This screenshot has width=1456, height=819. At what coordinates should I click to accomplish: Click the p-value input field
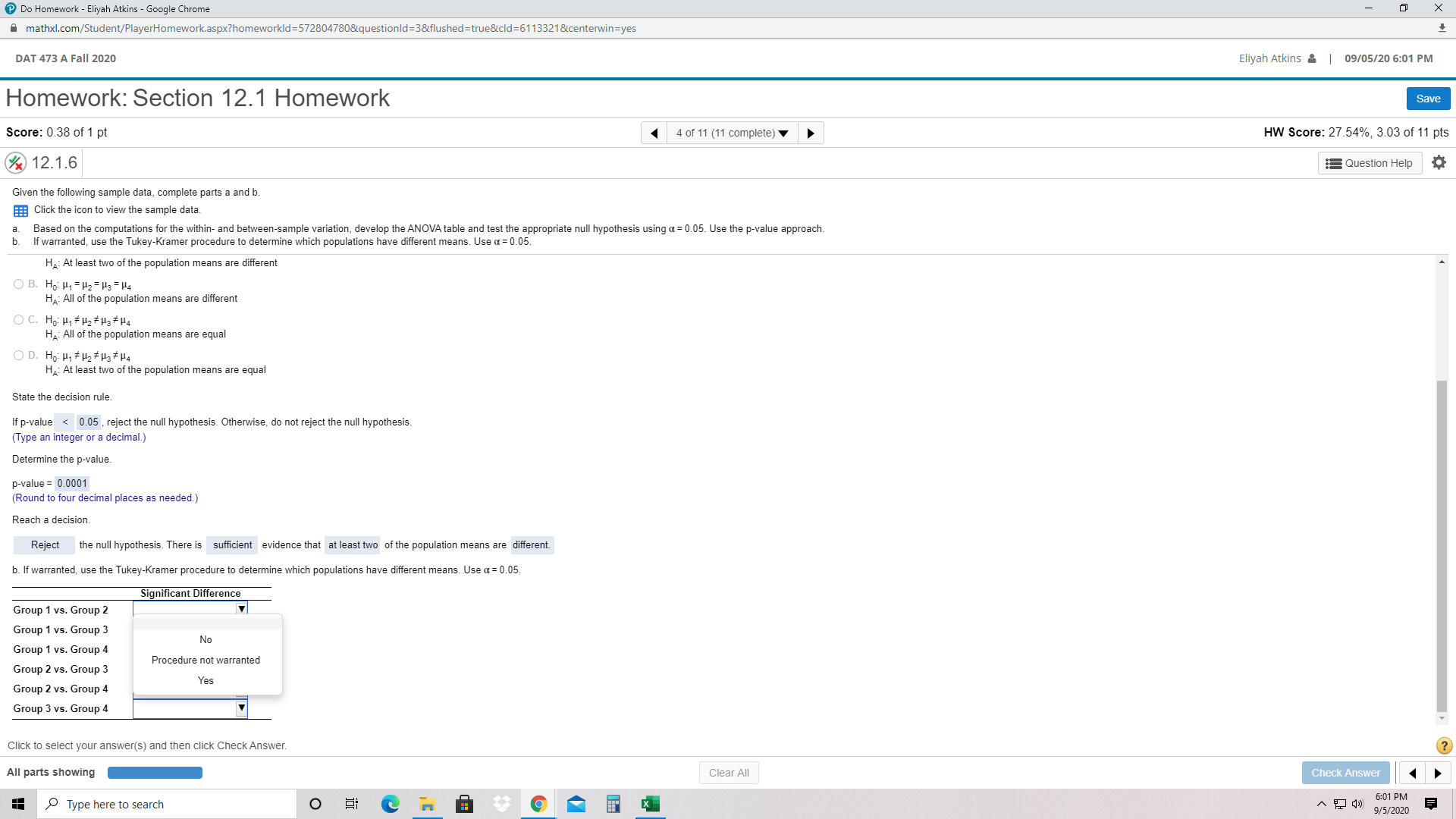tap(72, 484)
